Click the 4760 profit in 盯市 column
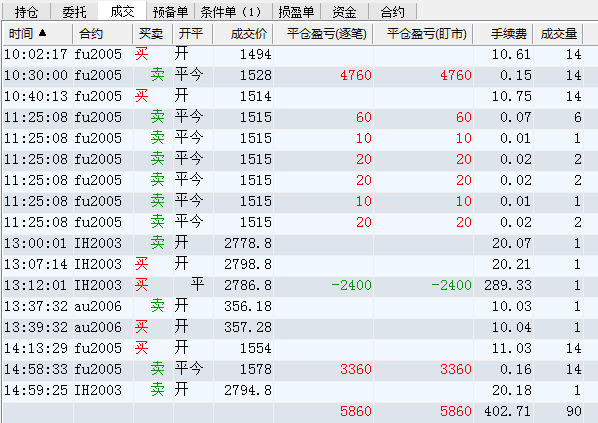This screenshot has height=423, width=598. 456,75
